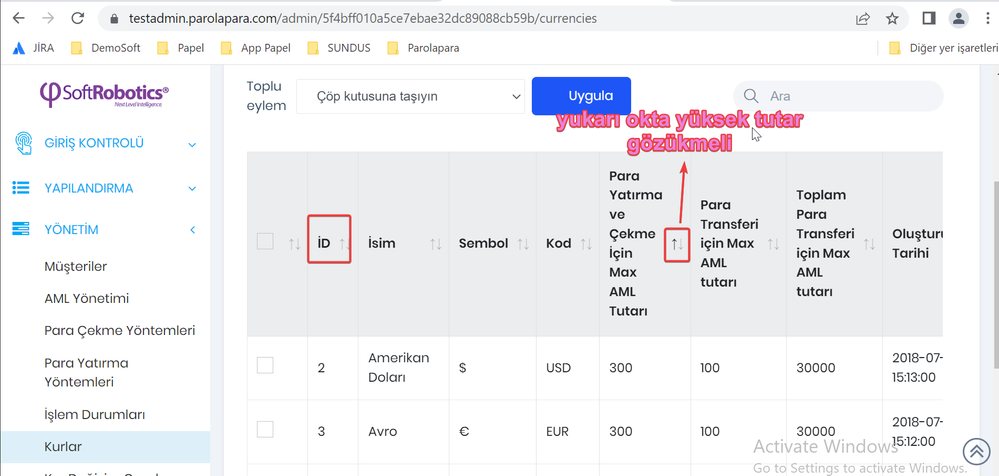Sort table by Kod column arrows
Viewport: 999px width, 476px height.
point(586,243)
